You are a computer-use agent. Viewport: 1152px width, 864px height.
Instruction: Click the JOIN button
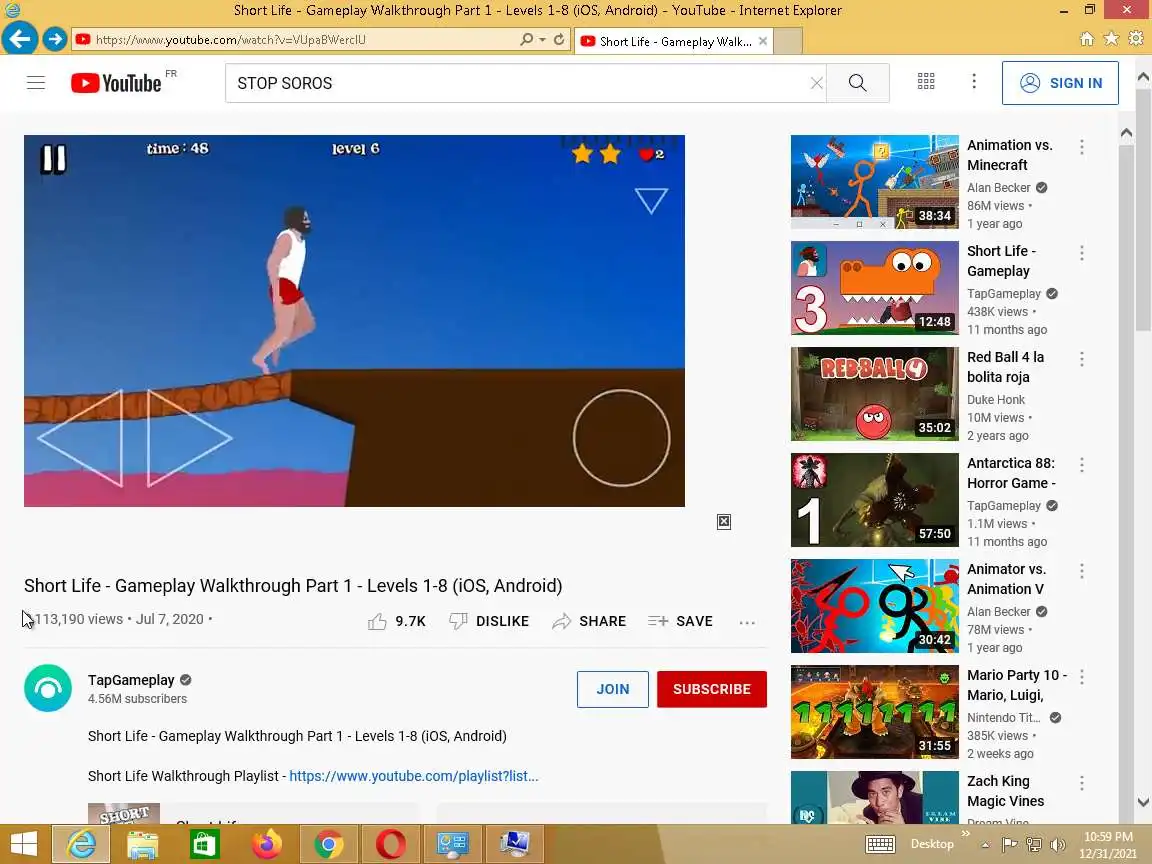613,689
